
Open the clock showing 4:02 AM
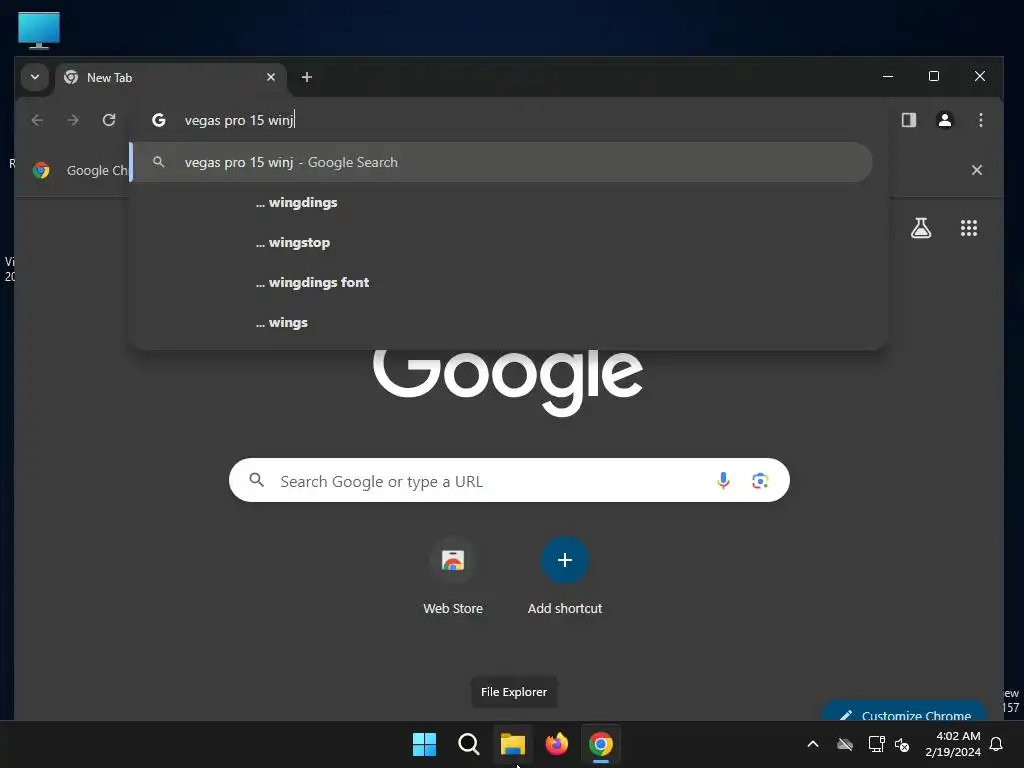953,744
